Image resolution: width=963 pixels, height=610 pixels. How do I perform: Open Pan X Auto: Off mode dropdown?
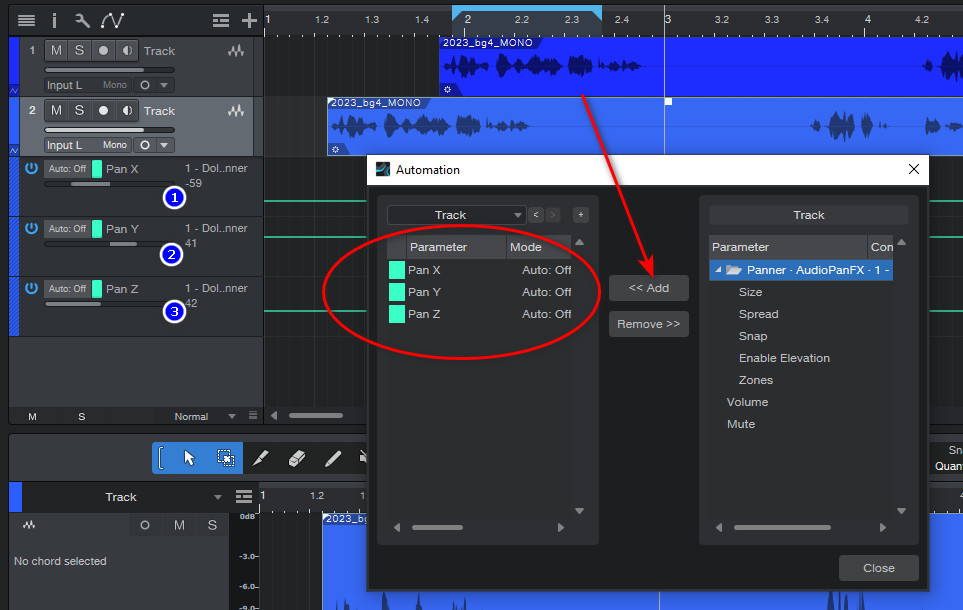[67, 168]
